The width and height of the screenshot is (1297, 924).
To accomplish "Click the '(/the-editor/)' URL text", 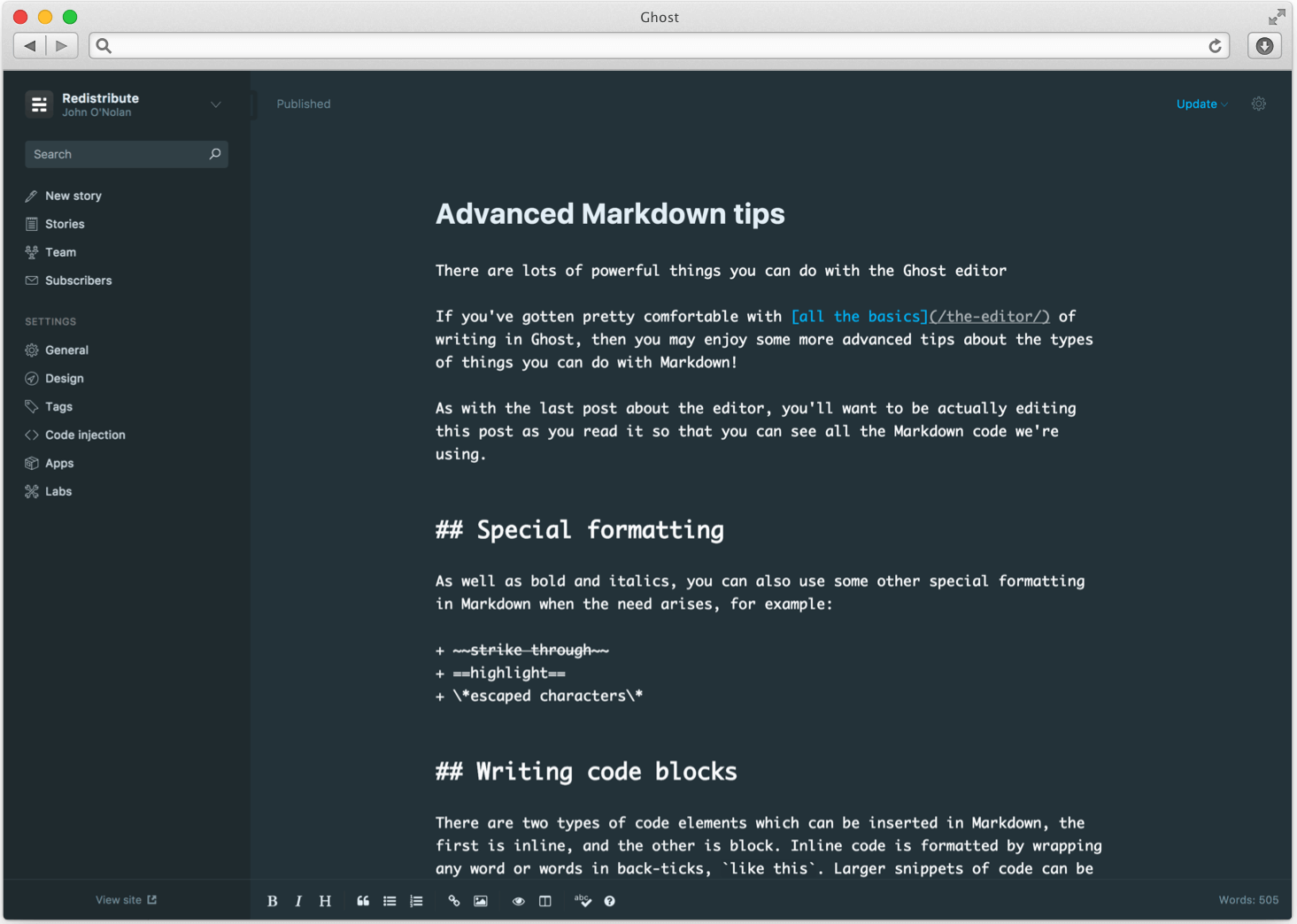I will (990, 316).
